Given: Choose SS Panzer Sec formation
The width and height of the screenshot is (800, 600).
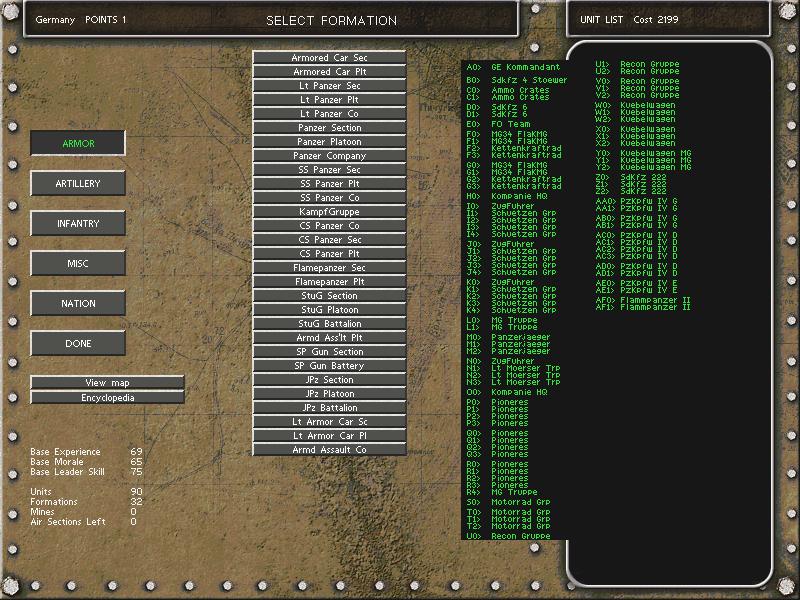Looking at the screenshot, I should pos(329,169).
